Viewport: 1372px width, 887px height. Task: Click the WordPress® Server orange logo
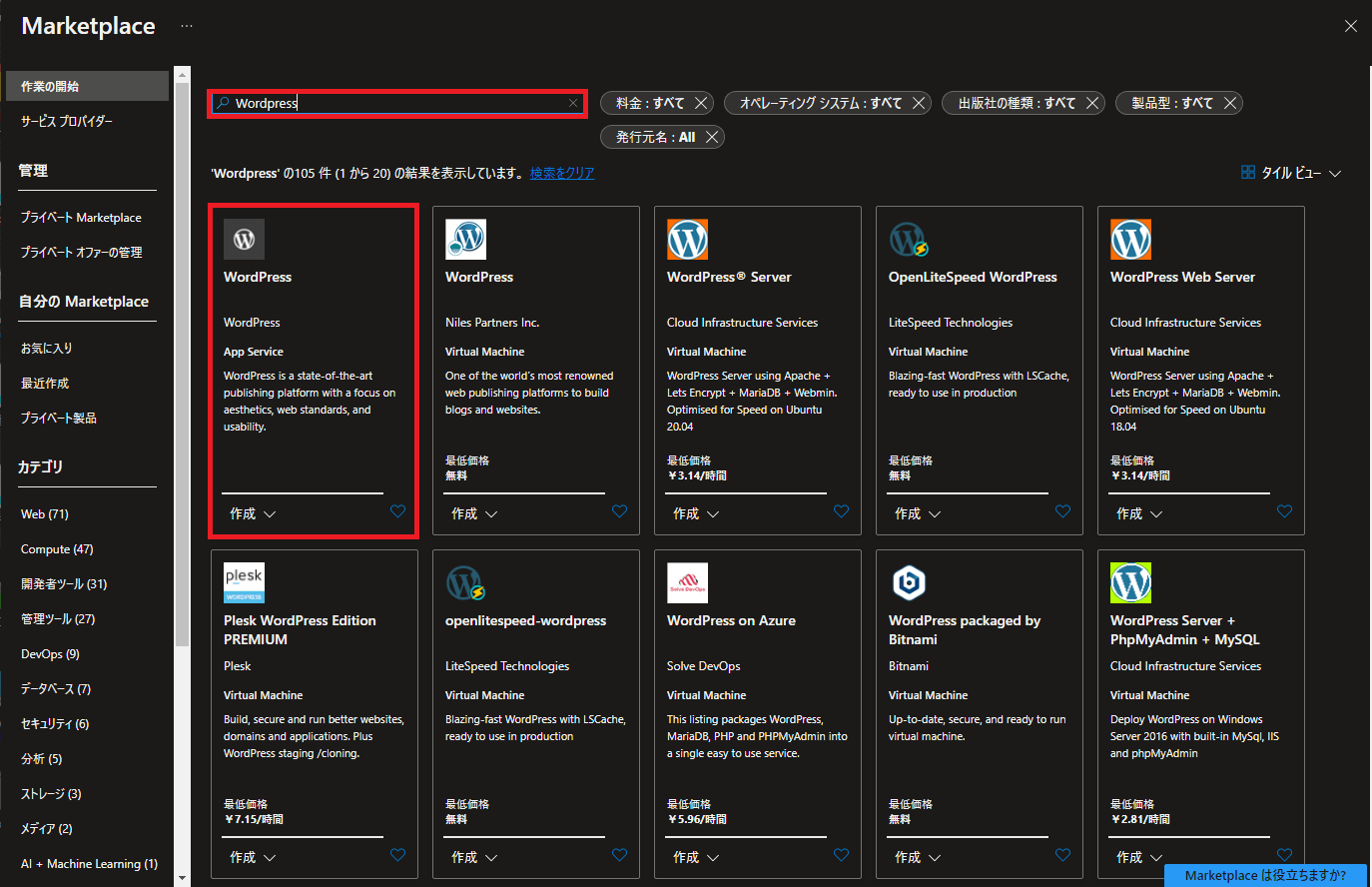(687, 239)
